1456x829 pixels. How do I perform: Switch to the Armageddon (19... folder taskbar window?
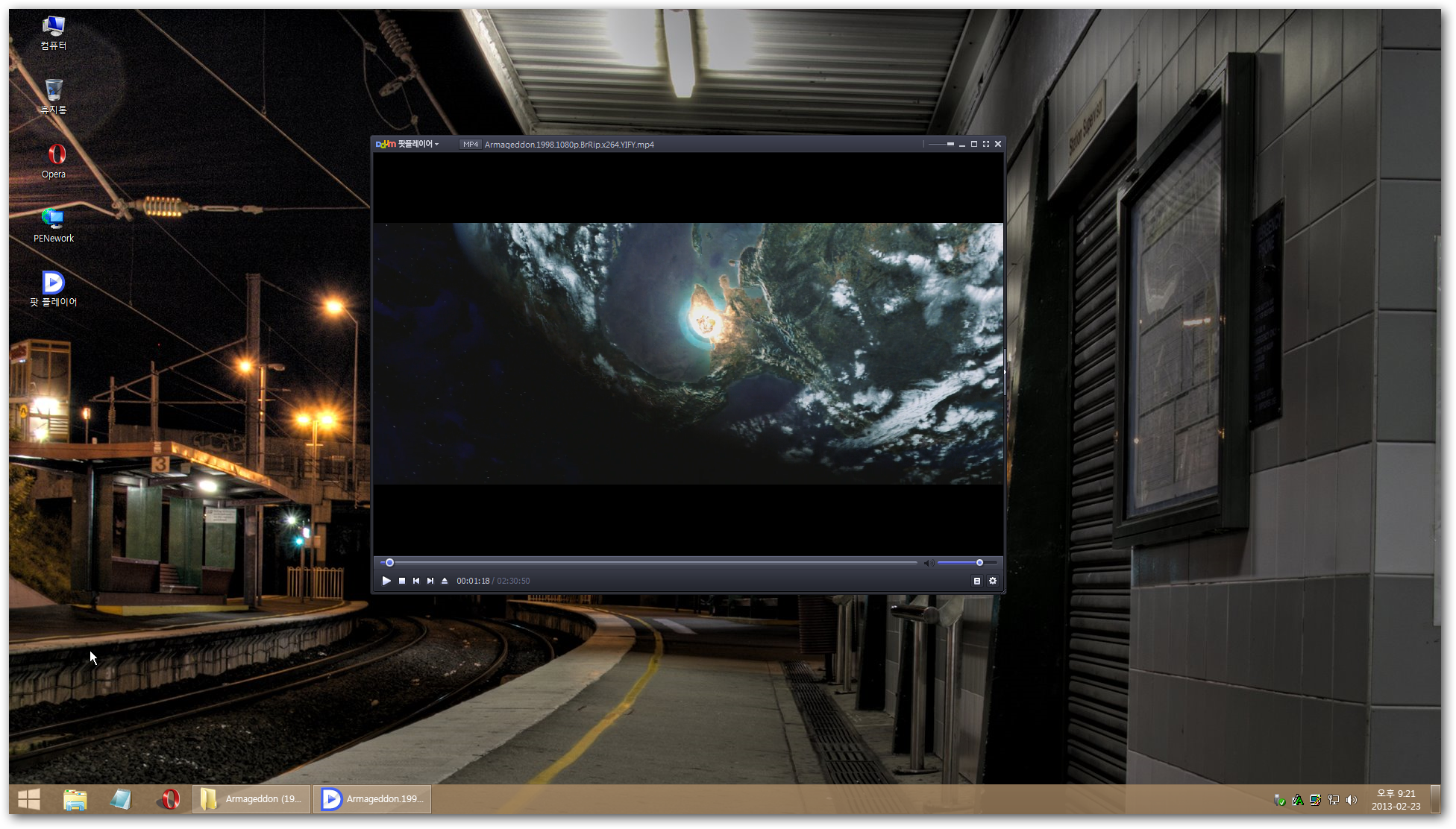pos(251,799)
